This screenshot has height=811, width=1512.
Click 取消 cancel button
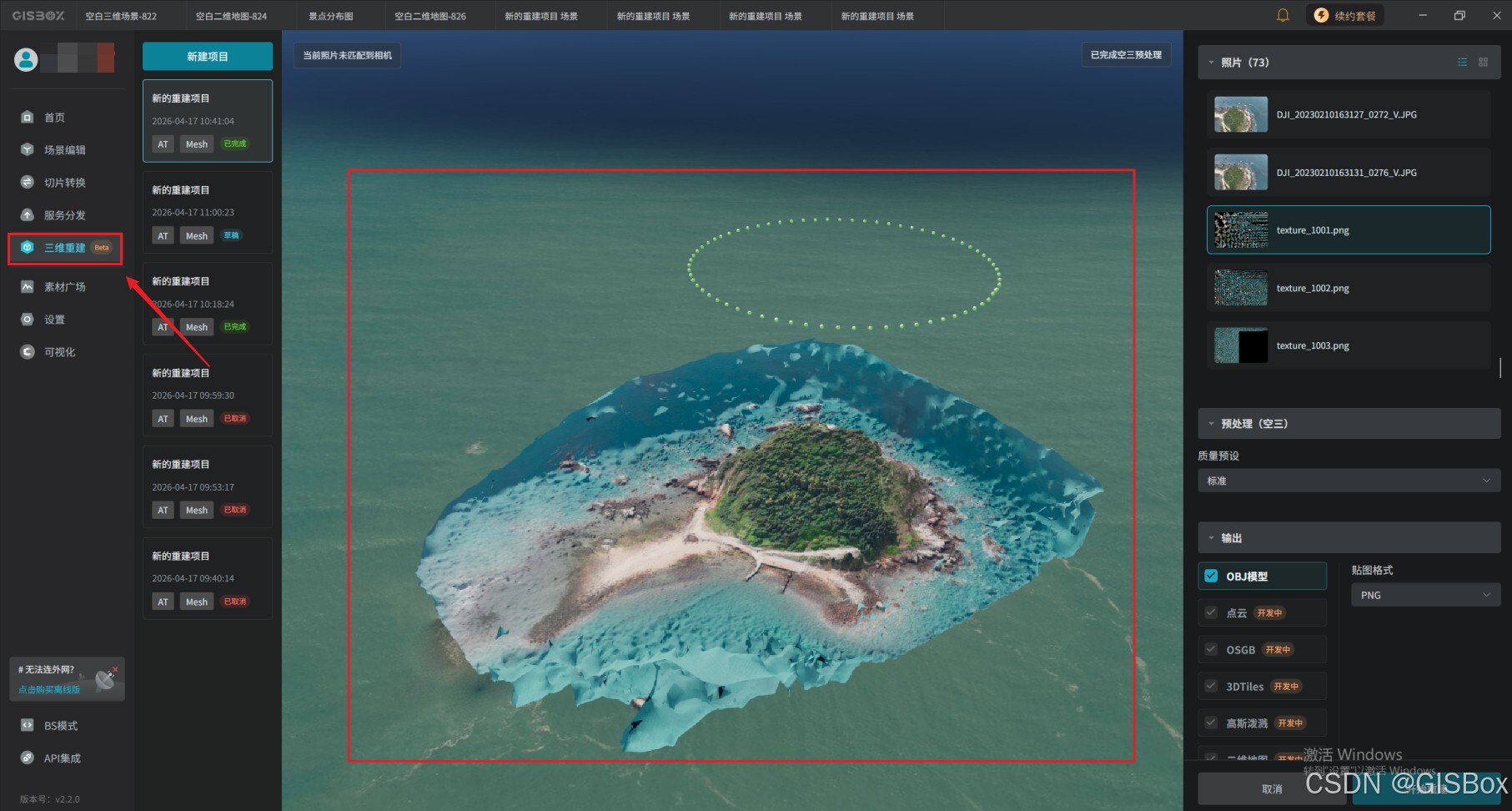pos(1272,788)
